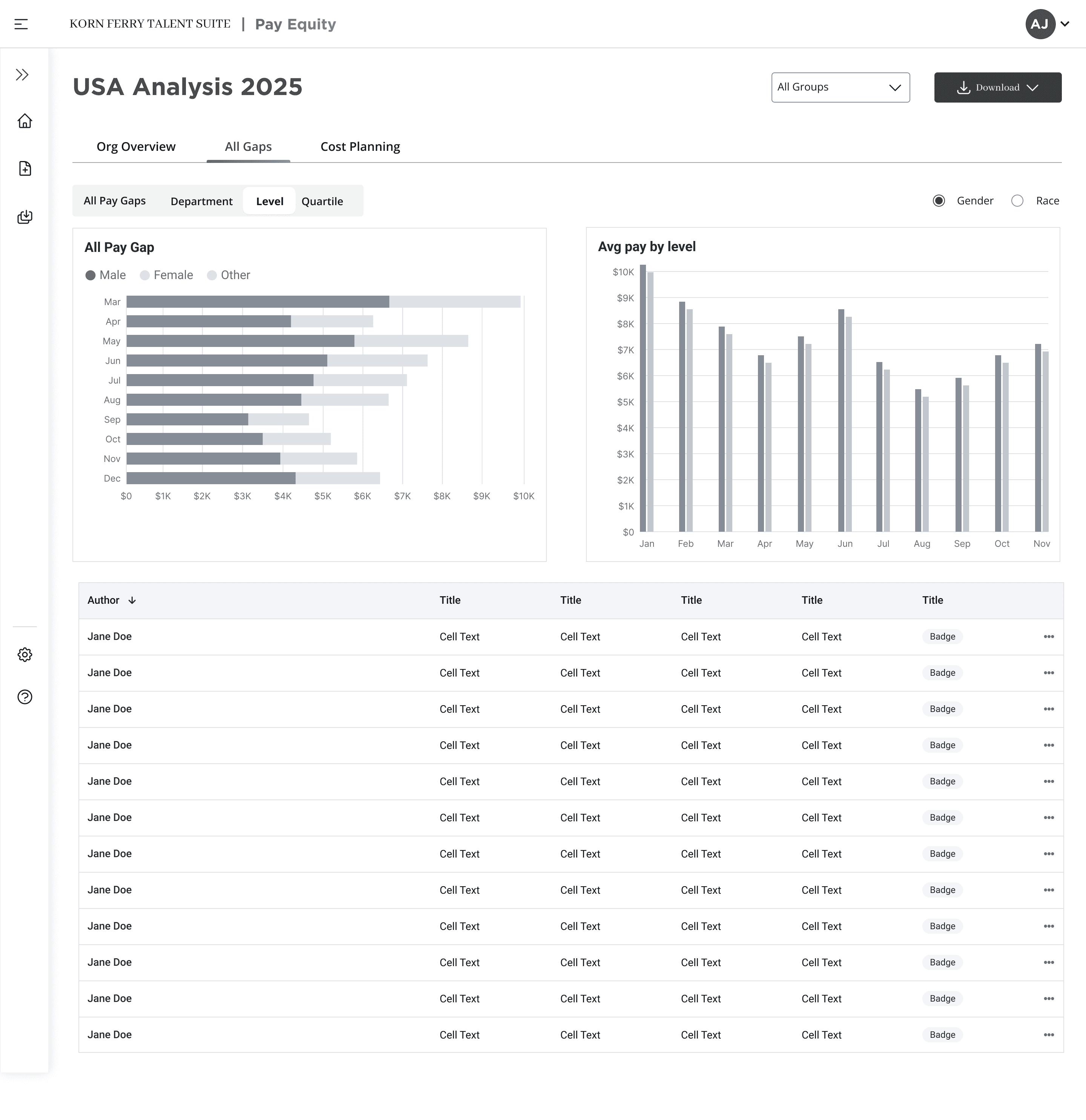Click the Sep bar in All Pay Gap
This screenshot has height=1120, width=1086.
click(218, 419)
